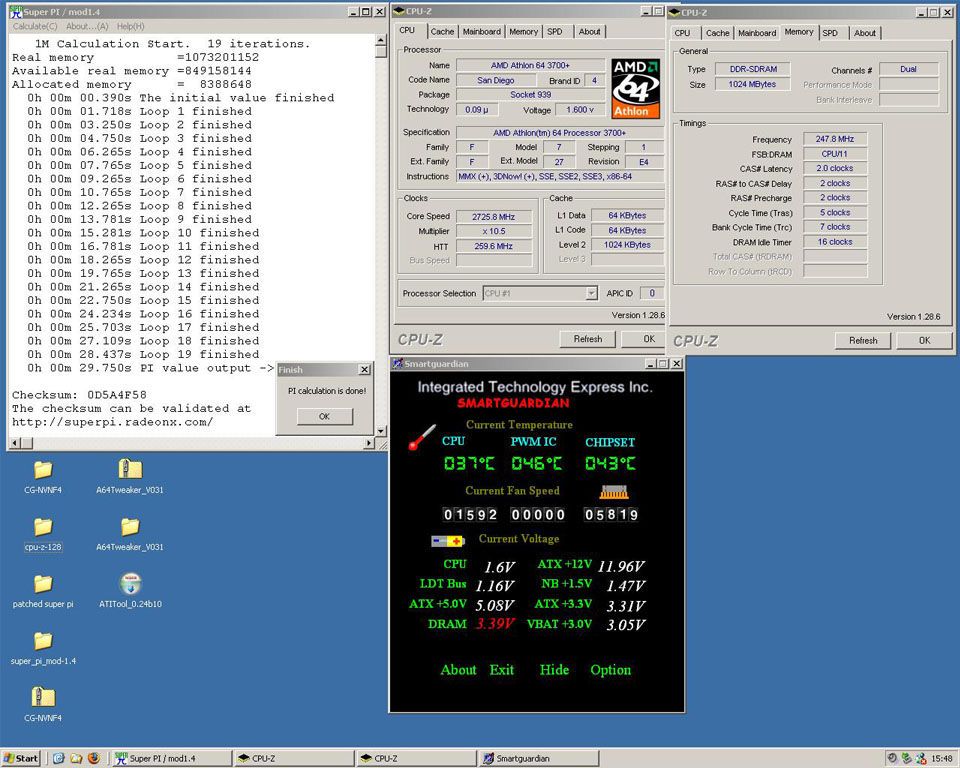Click the Option link in Smartguardian
The width and height of the screenshot is (960, 768).
[610, 670]
